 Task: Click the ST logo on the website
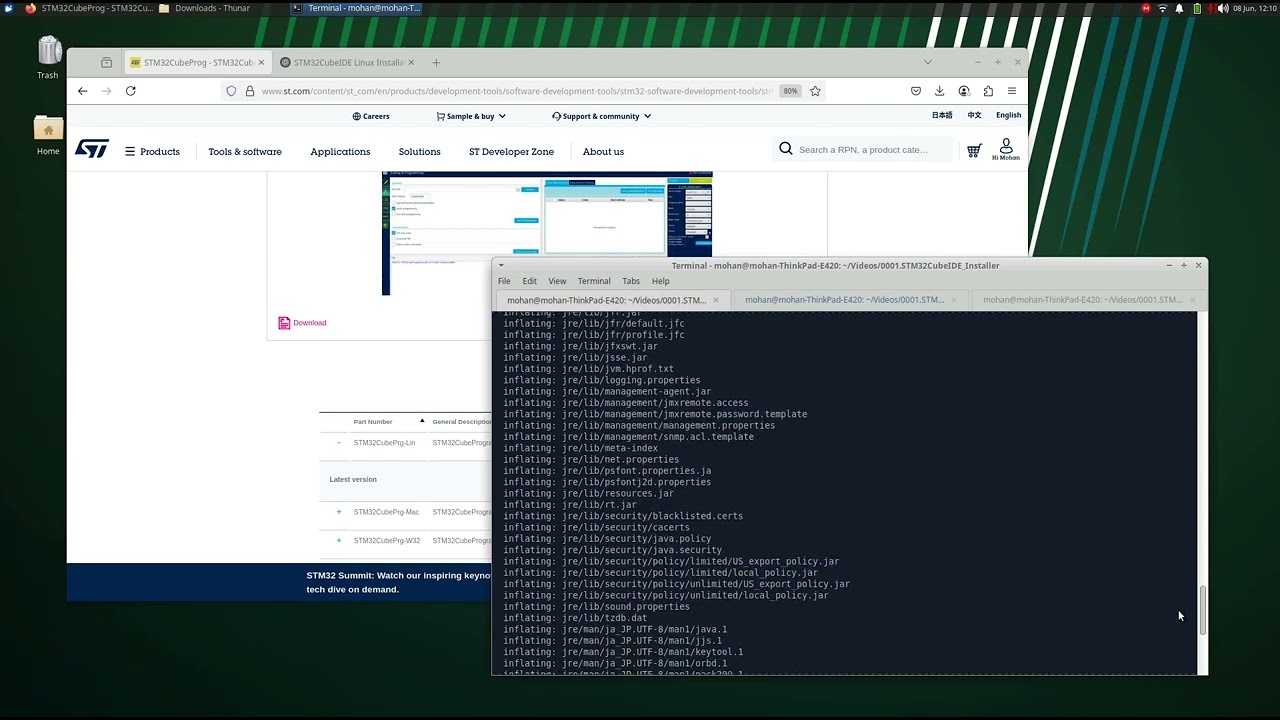(92, 150)
